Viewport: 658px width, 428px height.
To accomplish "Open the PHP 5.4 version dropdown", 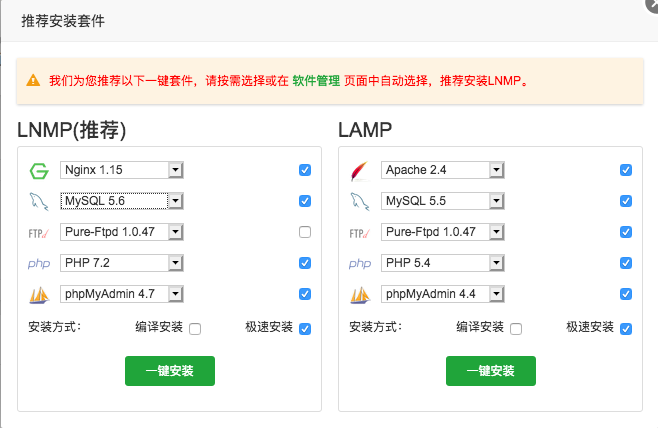I will pos(443,263).
